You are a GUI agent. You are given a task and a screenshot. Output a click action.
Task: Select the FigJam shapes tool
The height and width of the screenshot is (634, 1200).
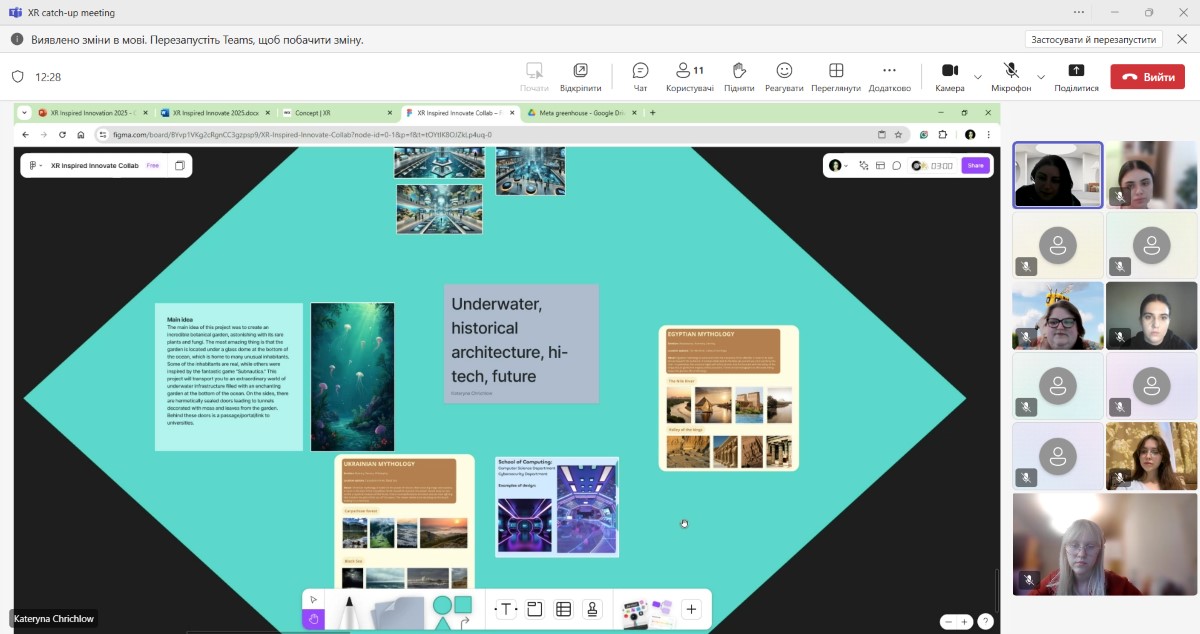click(452, 612)
